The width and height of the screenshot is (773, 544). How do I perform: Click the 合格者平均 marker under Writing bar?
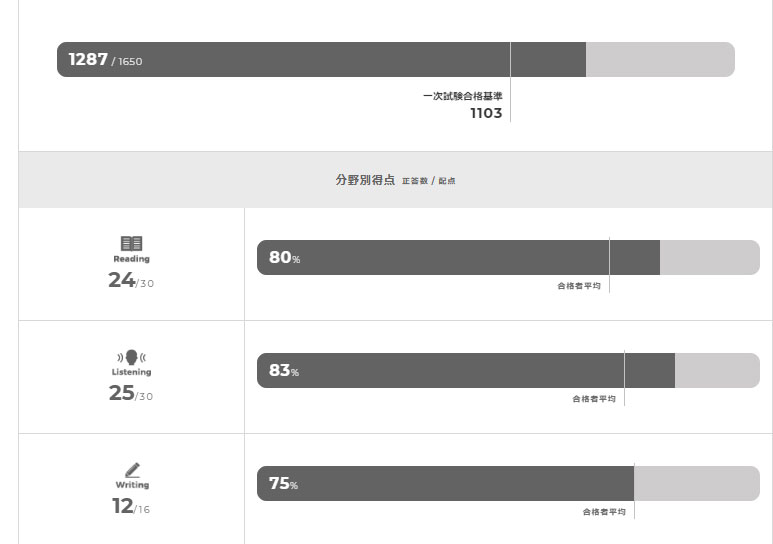click(x=604, y=512)
